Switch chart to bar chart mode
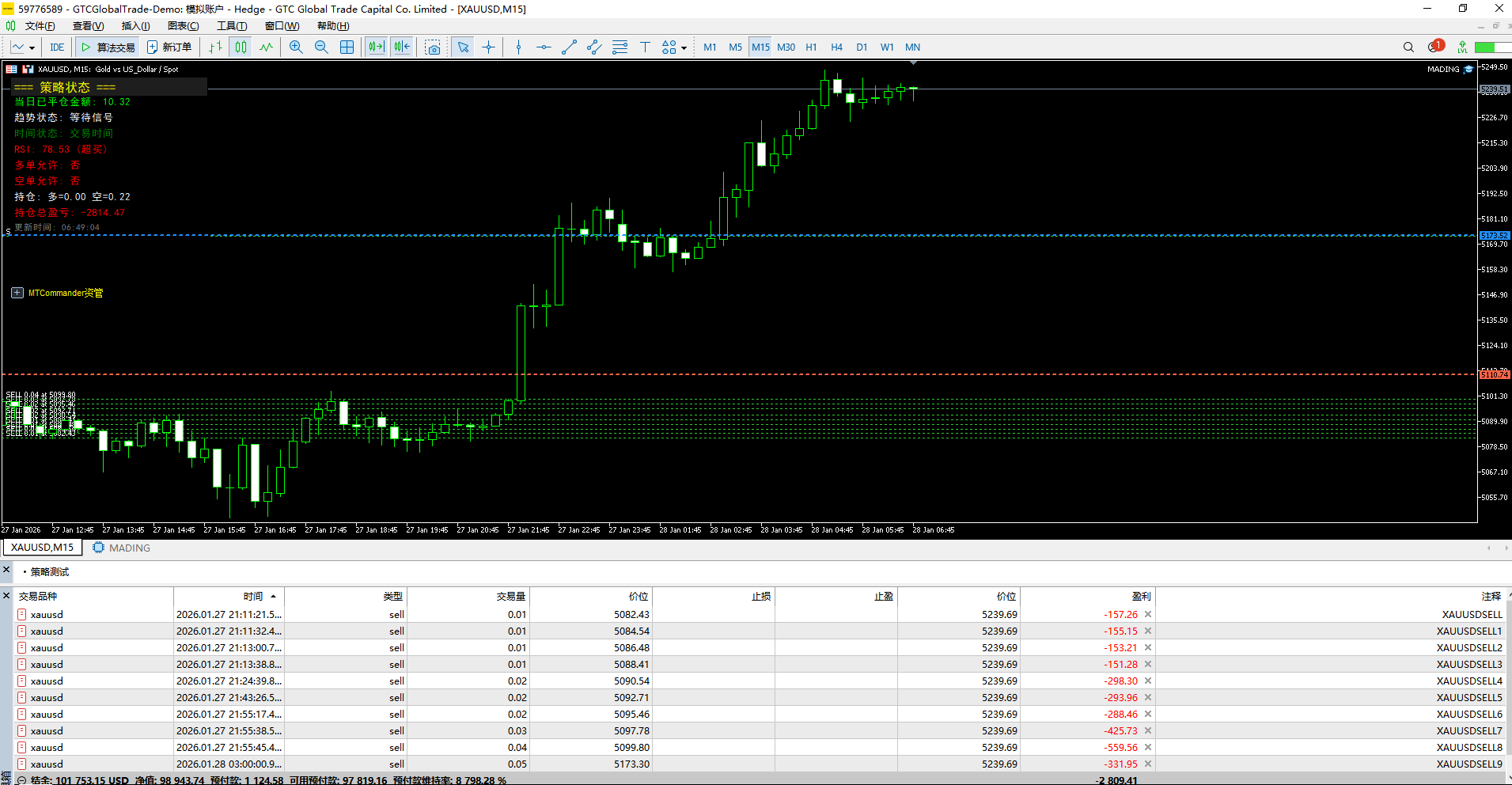Viewport: 1512px width, 785px height. (x=216, y=47)
